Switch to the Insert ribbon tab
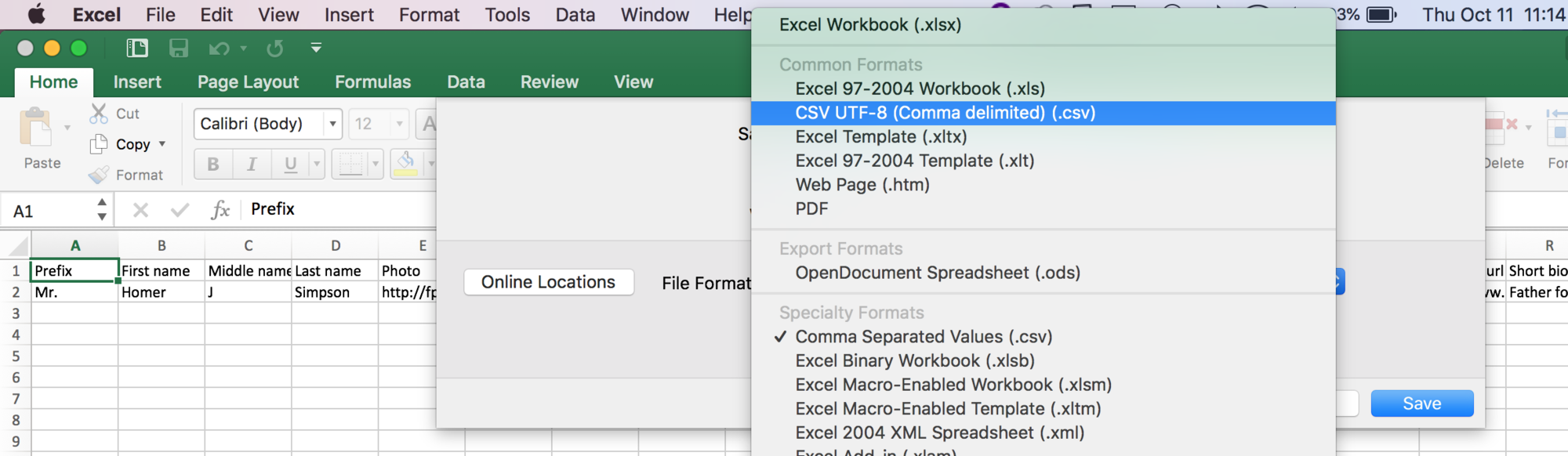Viewport: 1568px width, 456px height. 137,81
